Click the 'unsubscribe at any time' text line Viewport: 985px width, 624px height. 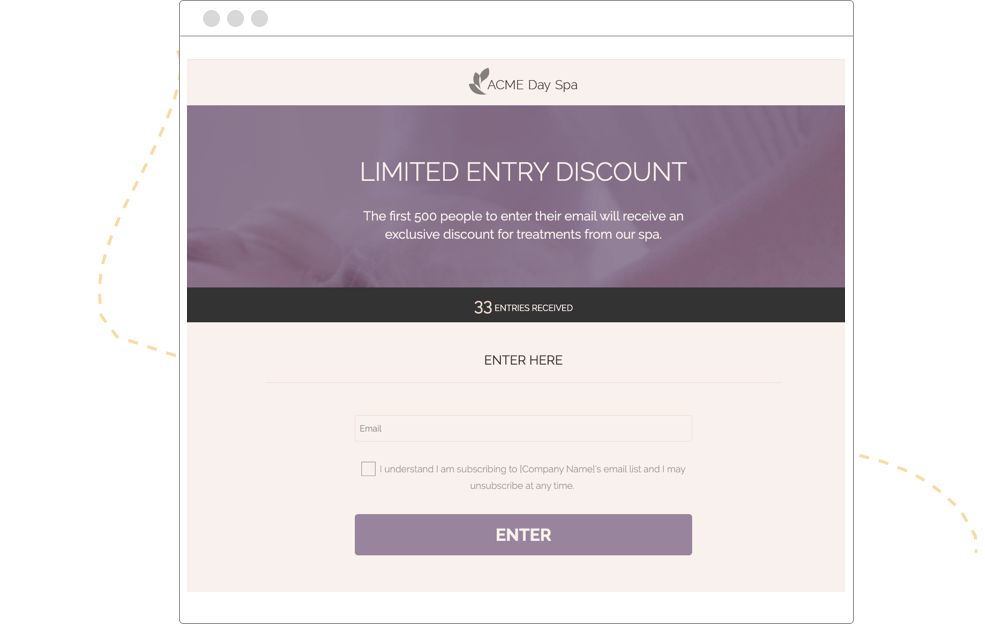coord(522,486)
